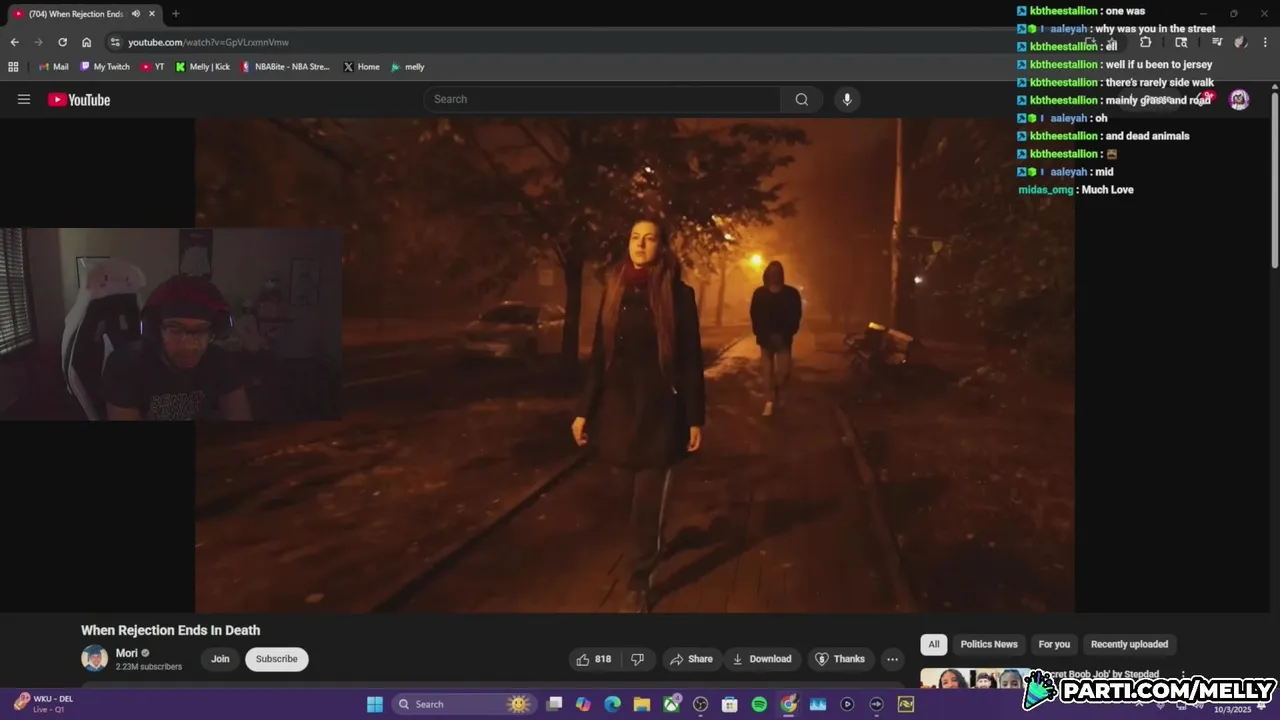Image resolution: width=1280 pixels, height=720 pixels.
Task: Open the Melly | Kick bookmark
Action: pos(203,67)
